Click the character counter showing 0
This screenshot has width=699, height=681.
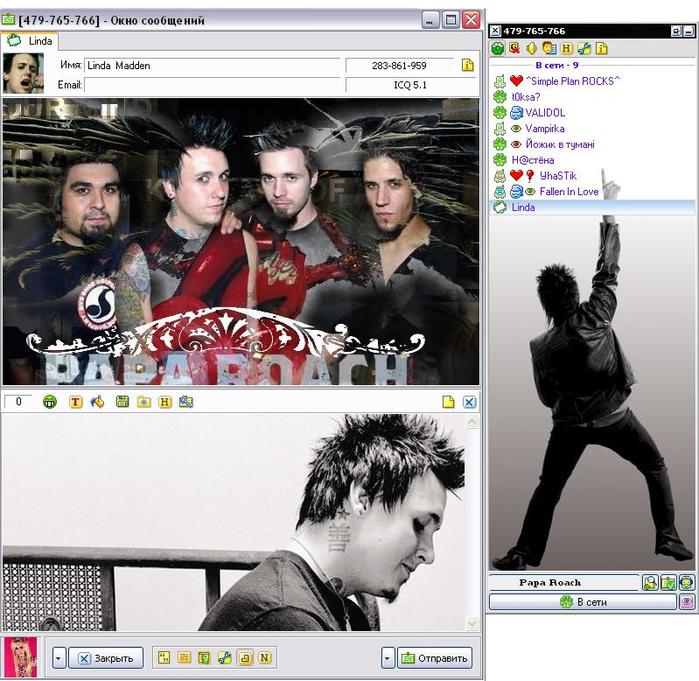pyautogui.click(x=18, y=402)
